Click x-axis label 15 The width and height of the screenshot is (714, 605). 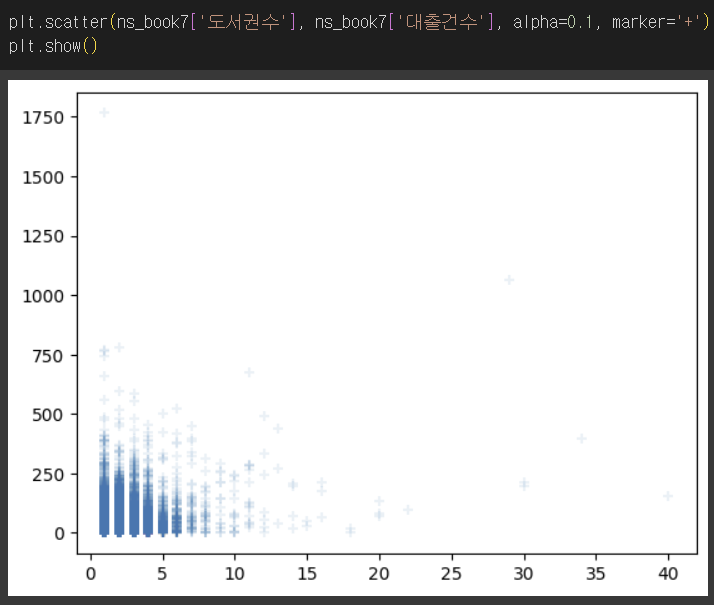pos(307,574)
